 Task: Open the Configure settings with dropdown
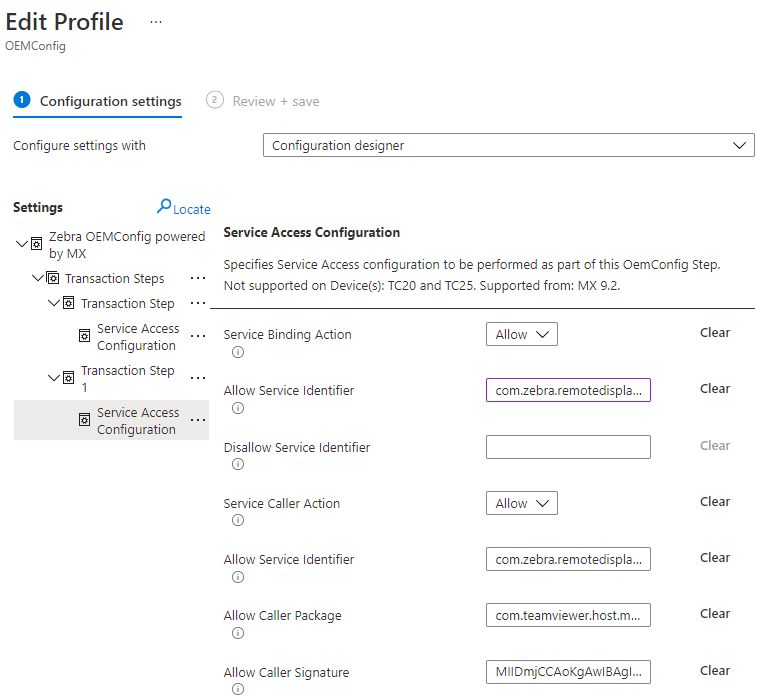508,146
